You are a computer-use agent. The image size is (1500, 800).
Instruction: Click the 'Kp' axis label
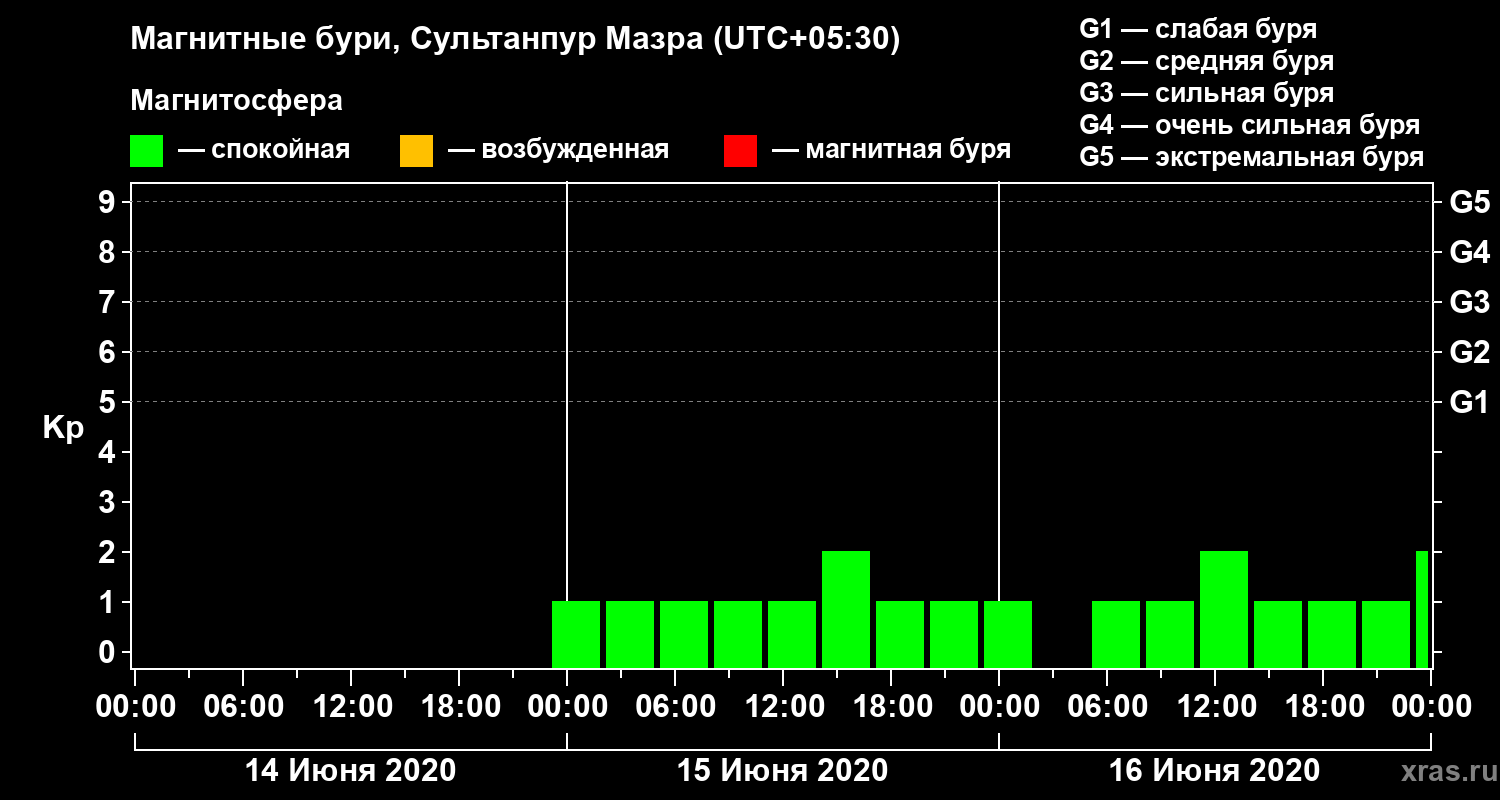point(62,428)
